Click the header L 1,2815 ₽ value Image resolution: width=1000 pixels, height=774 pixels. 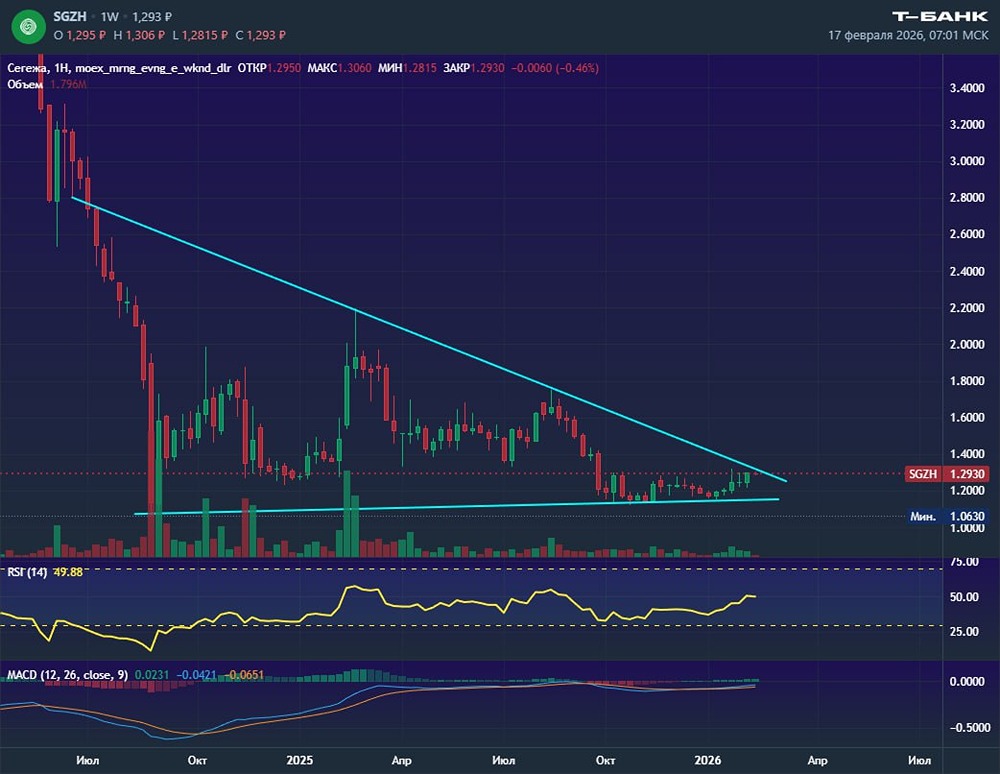200,35
